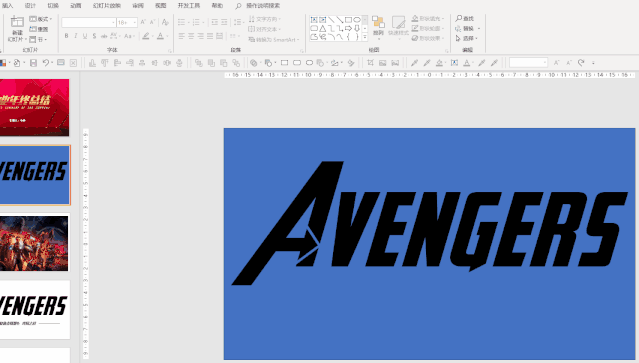Click the Crop tool icon
The width and height of the screenshot is (639, 363).
pos(370,63)
